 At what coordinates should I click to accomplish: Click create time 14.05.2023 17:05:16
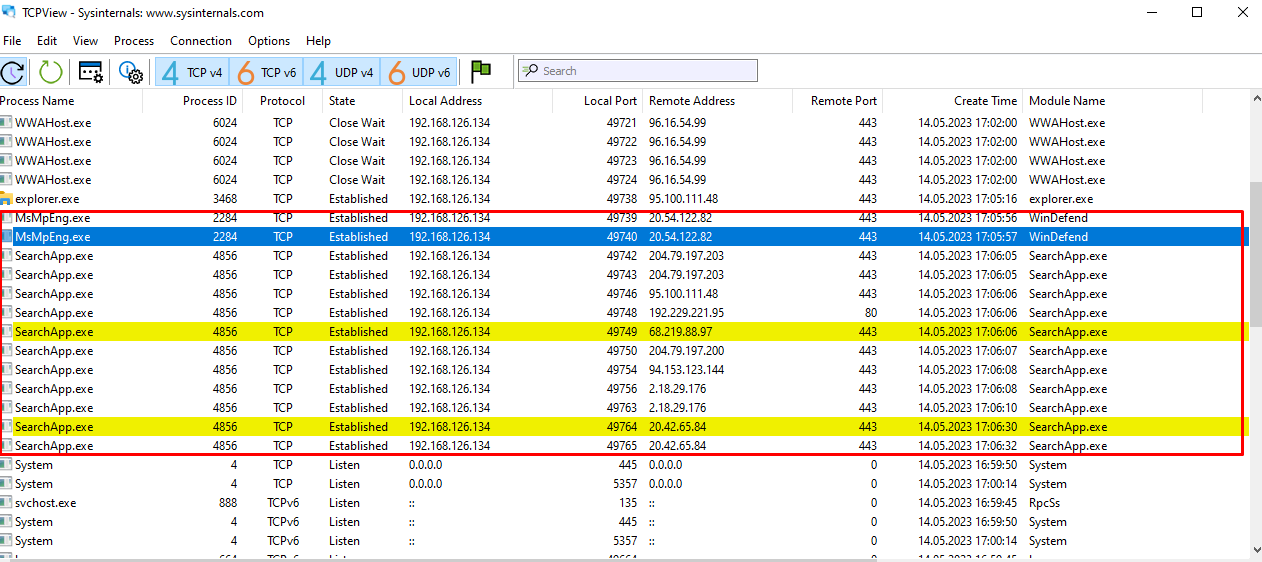click(x=967, y=199)
